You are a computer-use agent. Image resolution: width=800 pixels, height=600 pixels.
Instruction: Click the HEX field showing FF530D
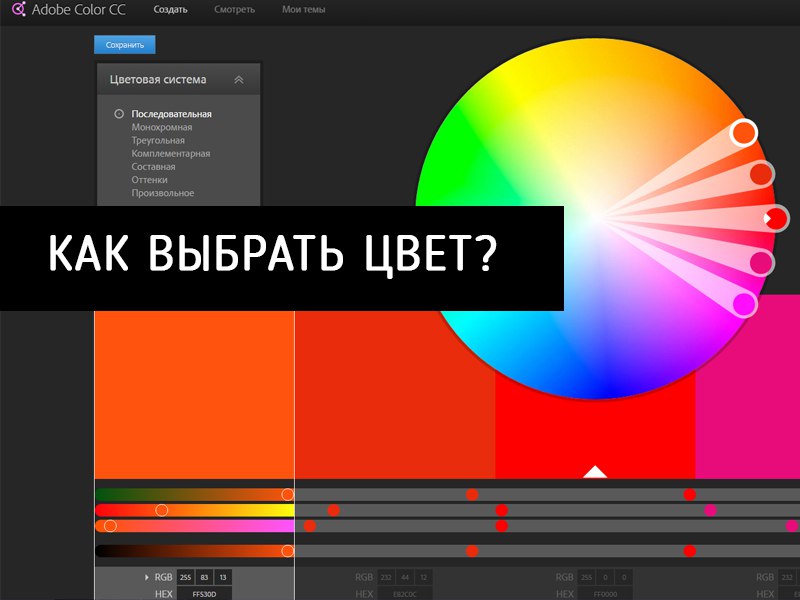203,593
